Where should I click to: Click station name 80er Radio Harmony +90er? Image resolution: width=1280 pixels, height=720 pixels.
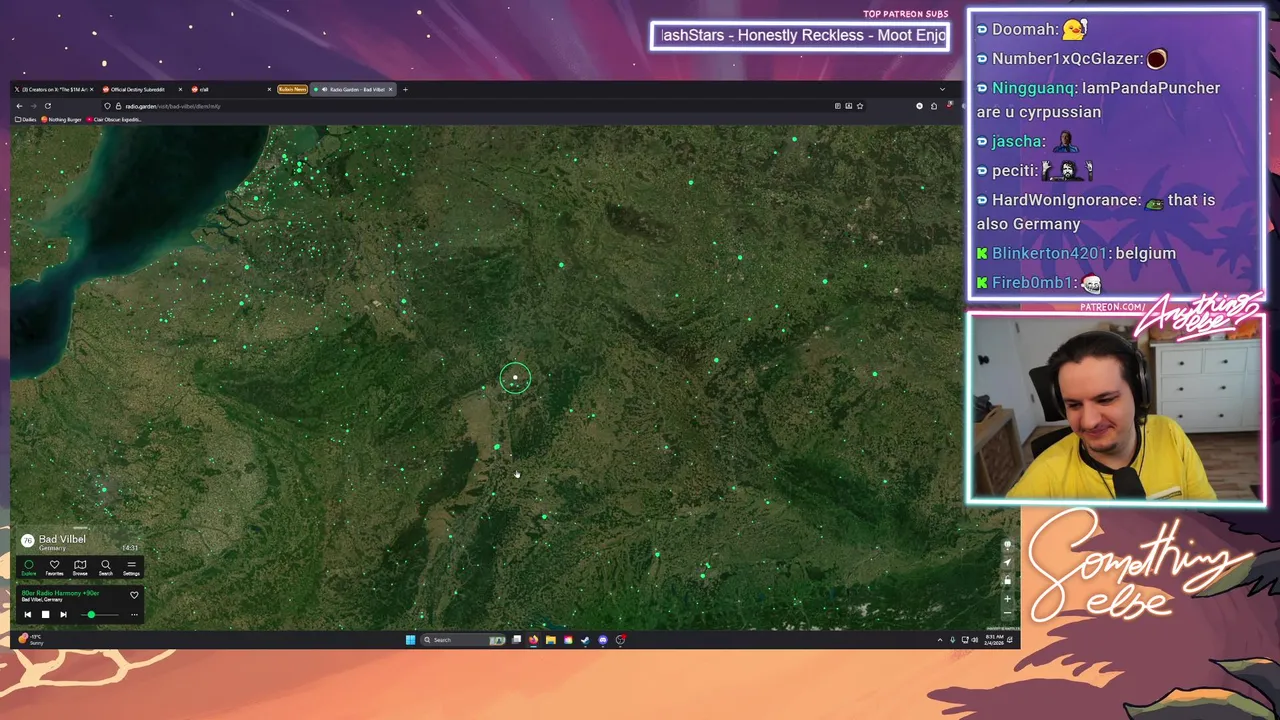[x=60, y=593]
